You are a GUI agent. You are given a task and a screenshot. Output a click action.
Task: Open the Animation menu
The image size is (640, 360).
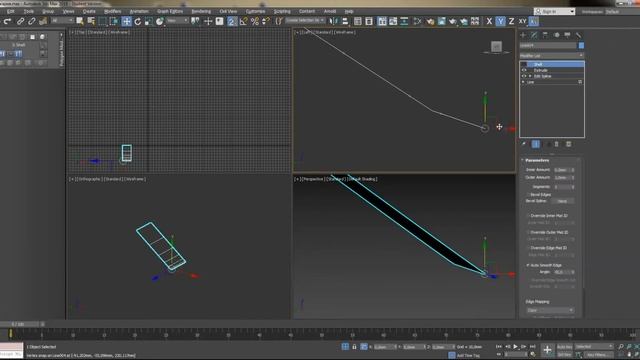pyautogui.click(x=139, y=11)
